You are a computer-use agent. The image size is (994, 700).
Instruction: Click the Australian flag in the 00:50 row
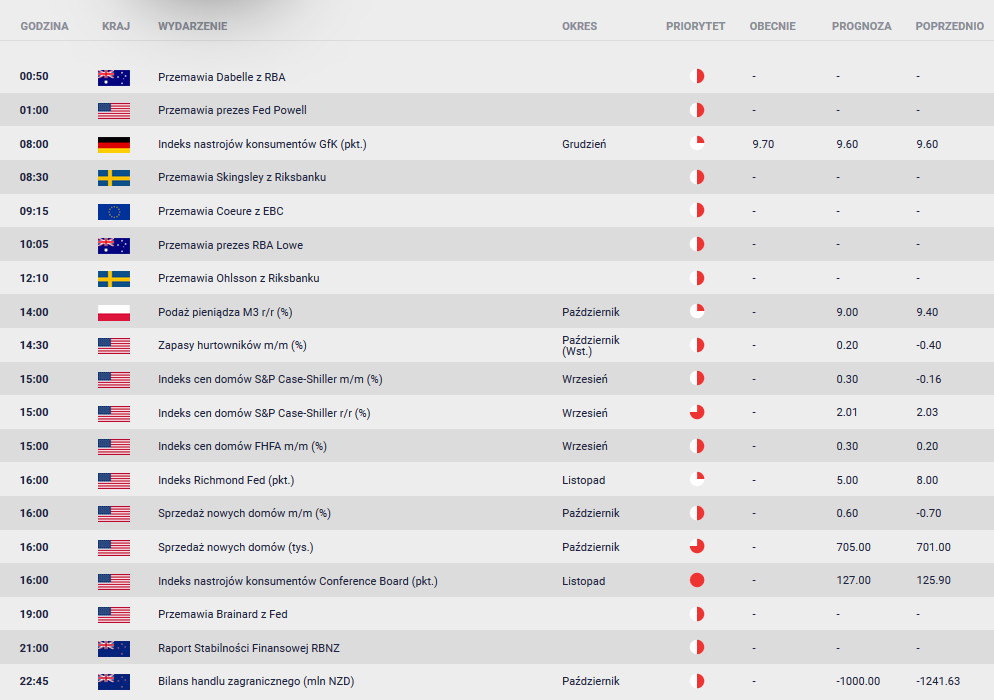(113, 77)
